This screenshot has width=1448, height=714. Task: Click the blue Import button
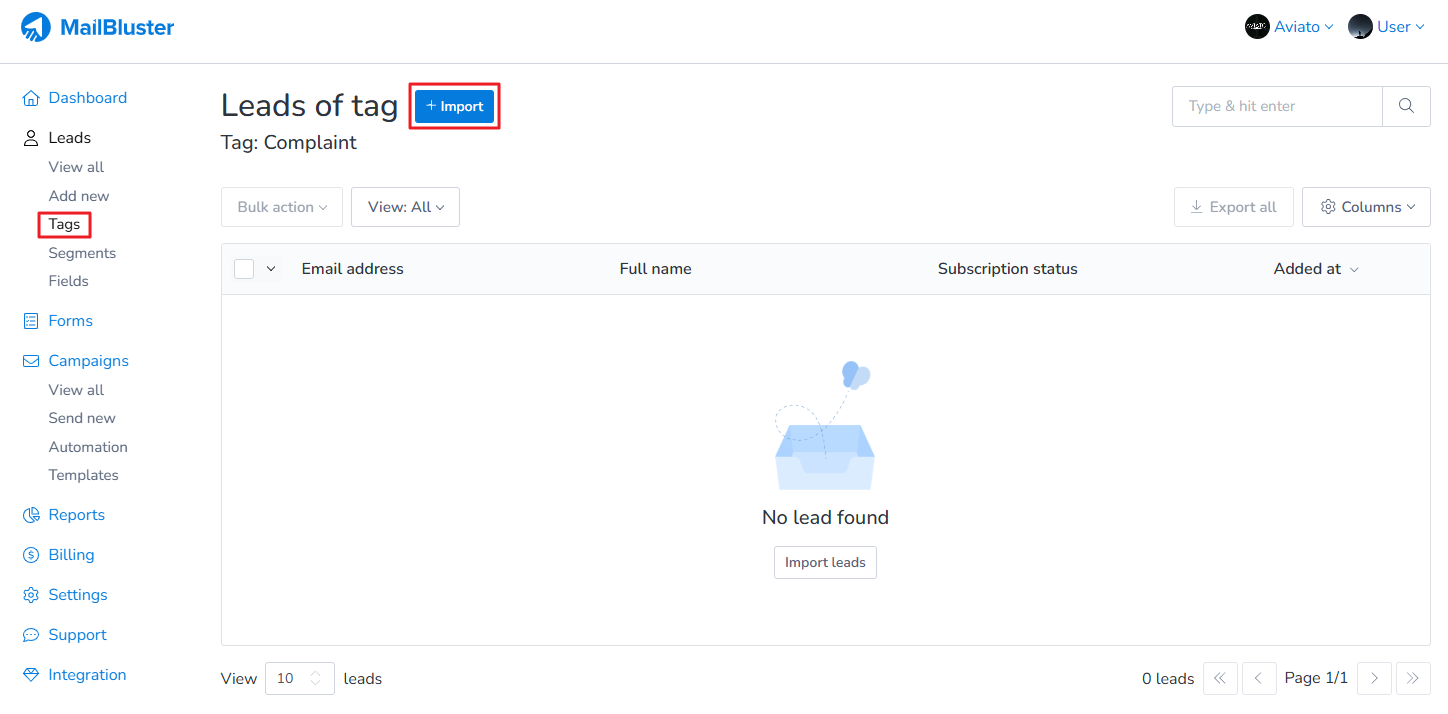(x=455, y=106)
